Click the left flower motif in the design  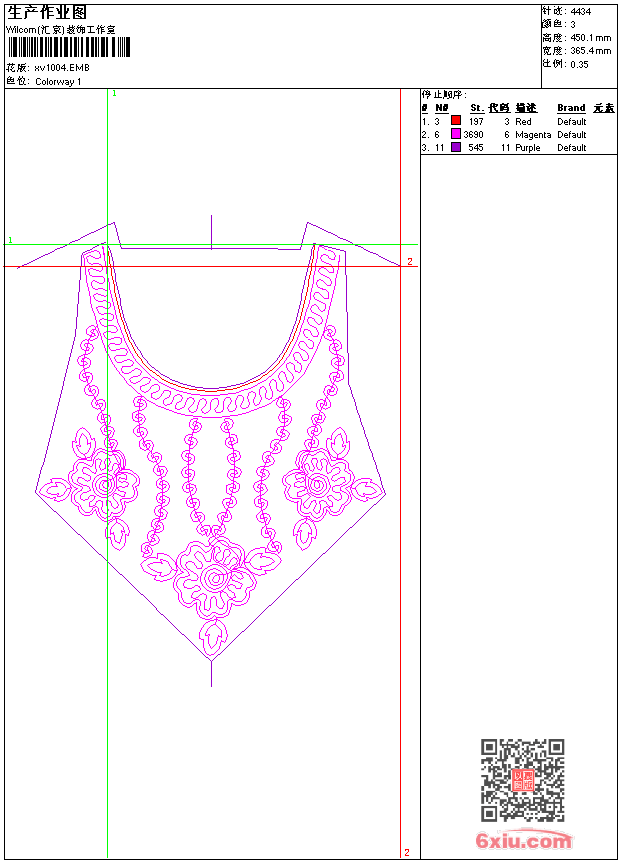click(104, 485)
